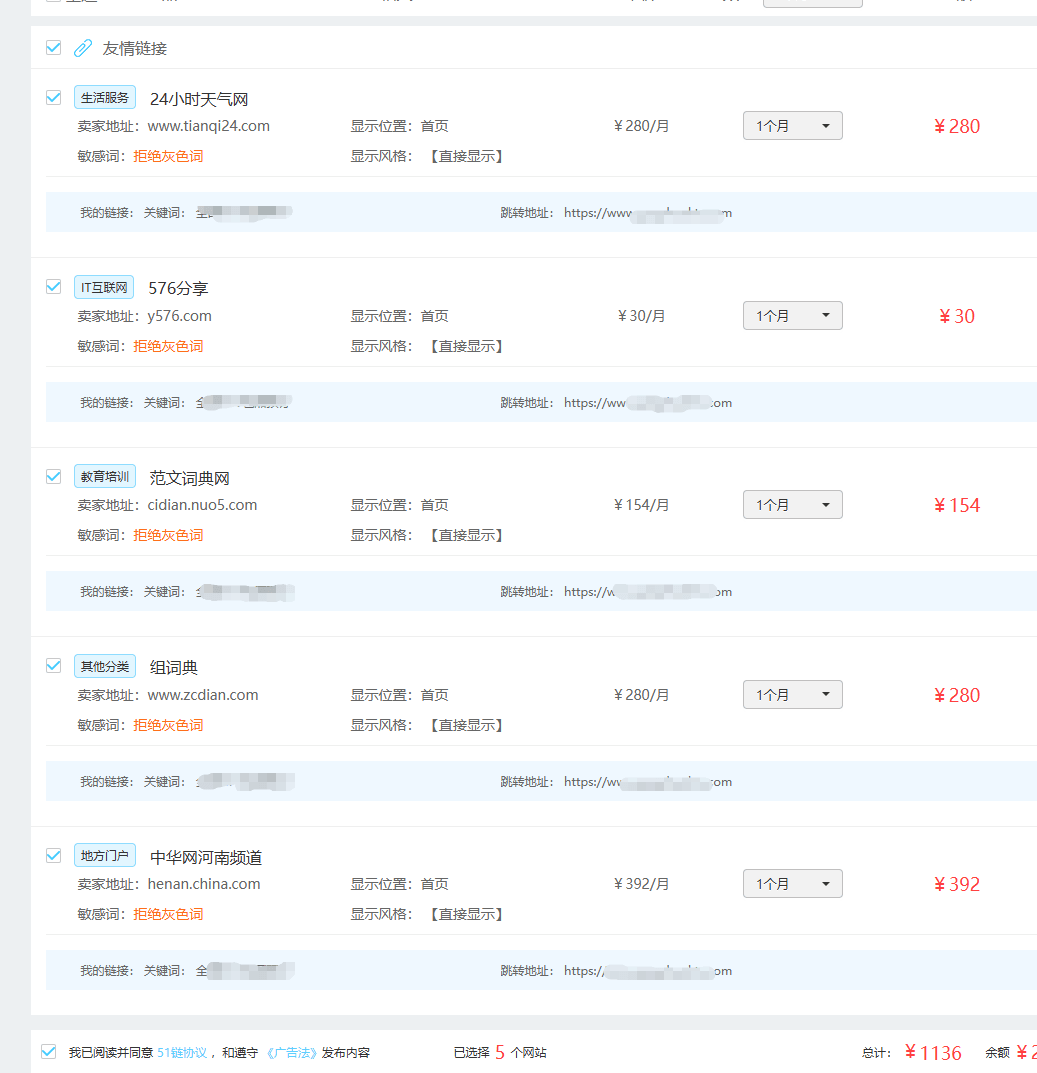
Task: Open the 范文词典网 site title
Action: 190,478
